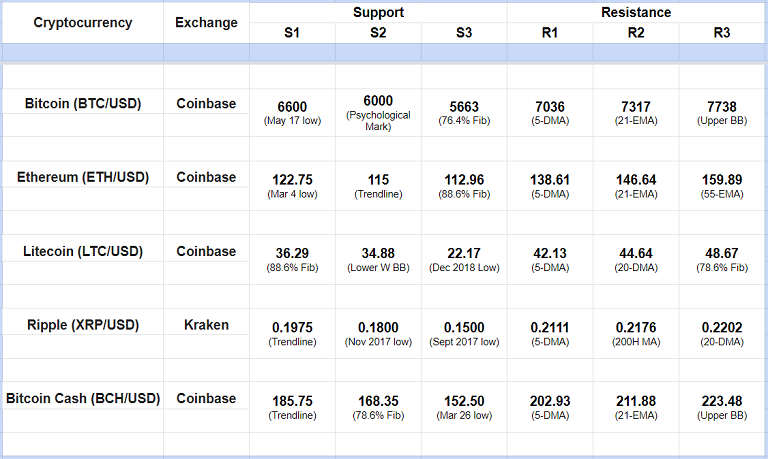
Task: Select Litecoin R2 value 44.64
Action: tap(636, 255)
